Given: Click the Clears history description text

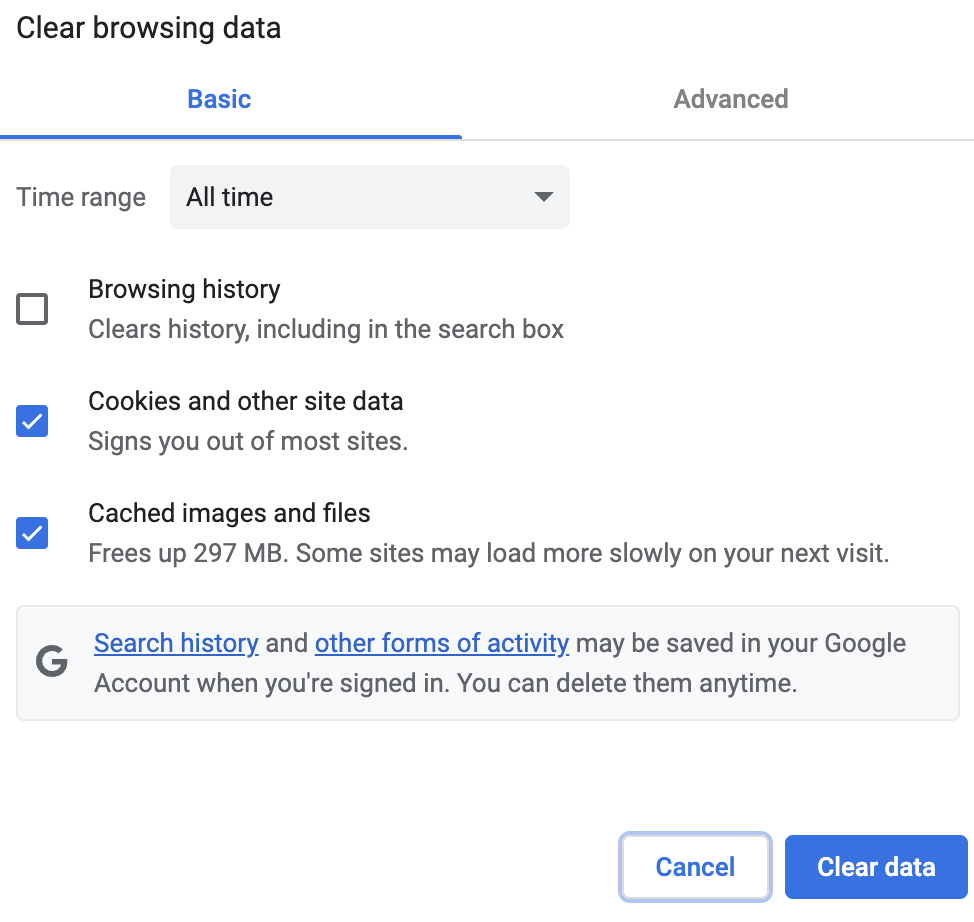Looking at the screenshot, I should click(x=326, y=329).
